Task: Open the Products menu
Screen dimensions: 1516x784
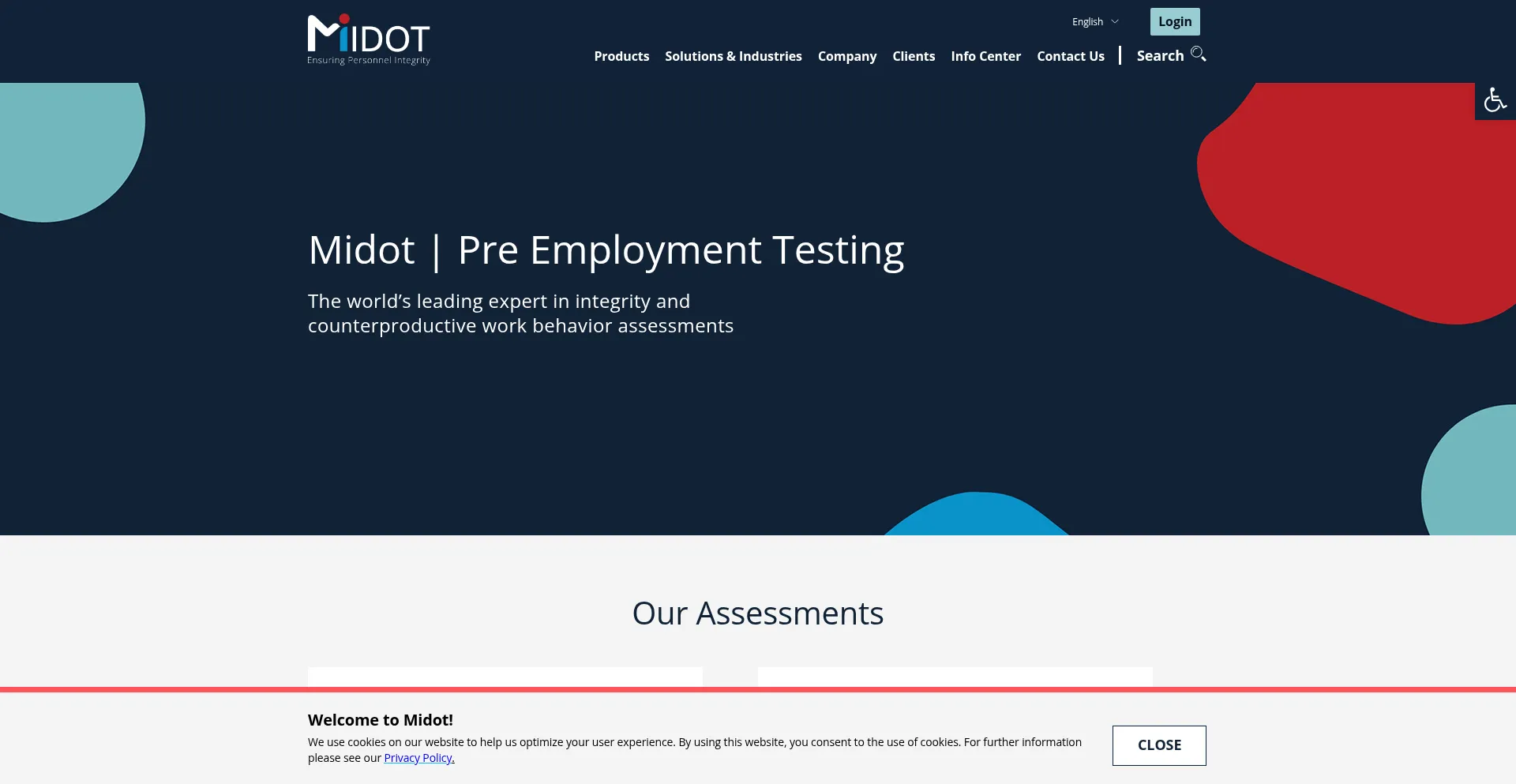Action: click(x=621, y=56)
